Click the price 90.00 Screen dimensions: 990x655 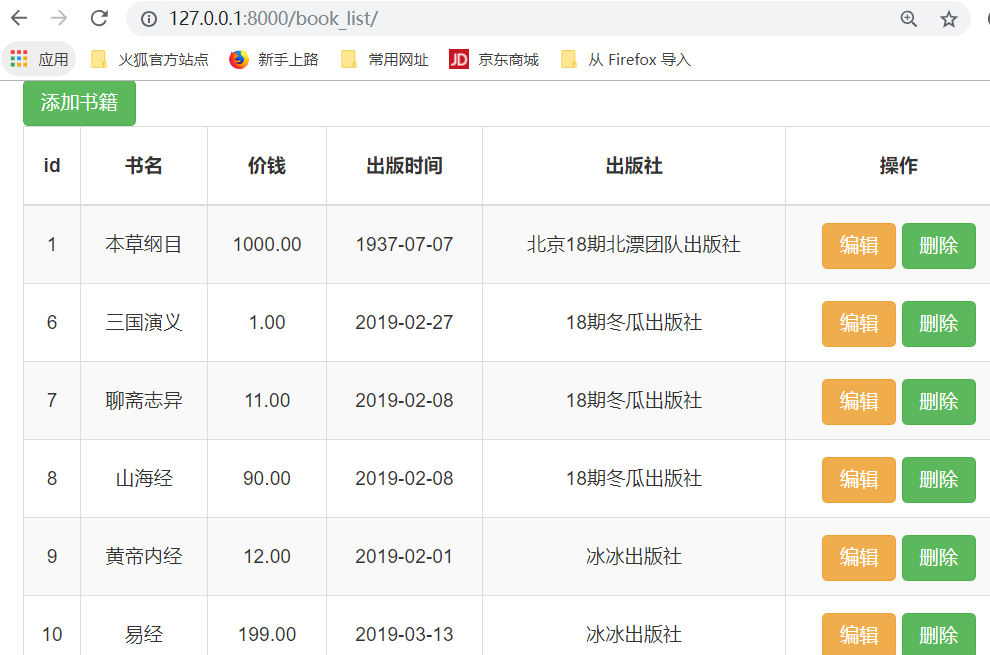267,478
